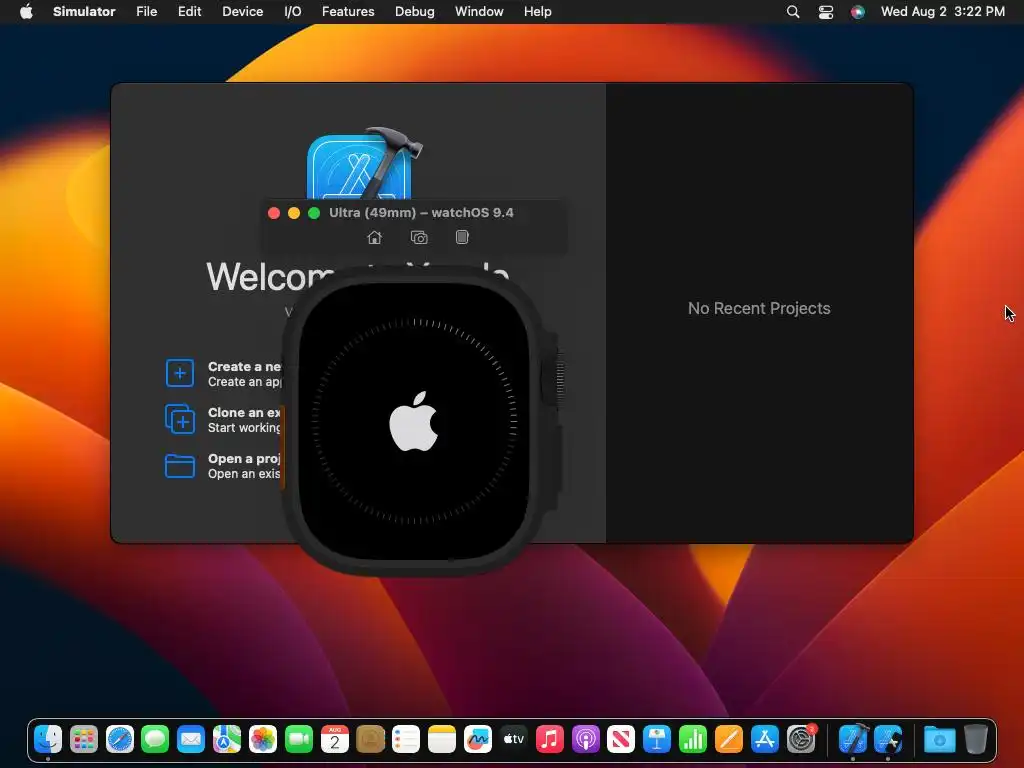Image resolution: width=1024 pixels, height=768 pixels.
Task: Open Spotlight search in menu bar
Action: click(793, 12)
